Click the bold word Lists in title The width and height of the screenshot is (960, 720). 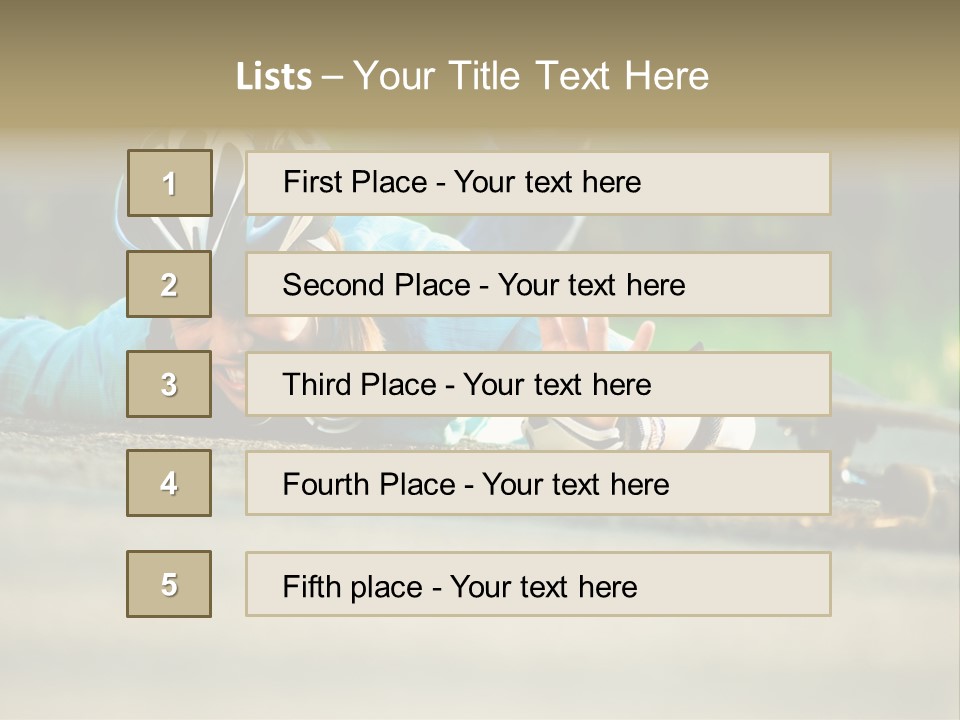tap(274, 77)
